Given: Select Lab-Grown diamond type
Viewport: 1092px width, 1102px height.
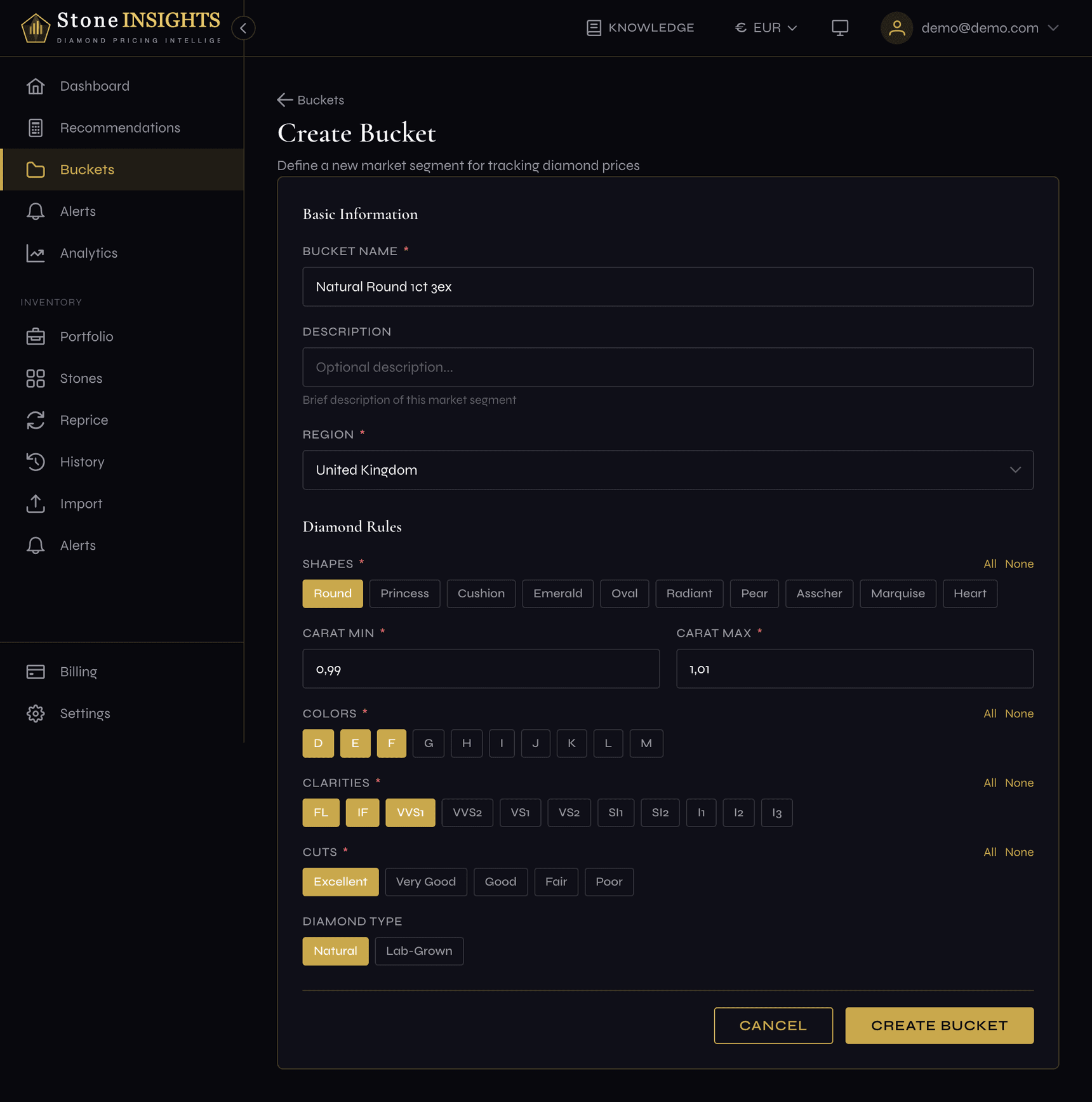Looking at the screenshot, I should [419, 951].
